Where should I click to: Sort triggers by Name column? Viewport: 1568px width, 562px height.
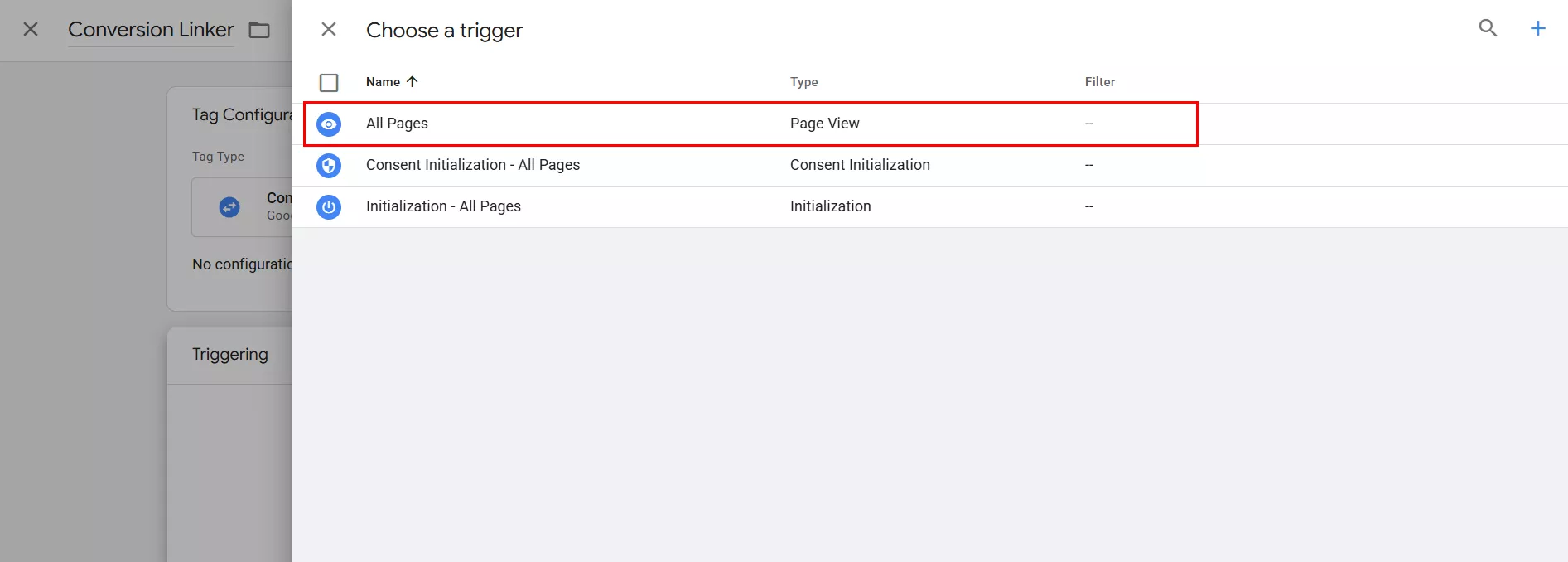(383, 82)
